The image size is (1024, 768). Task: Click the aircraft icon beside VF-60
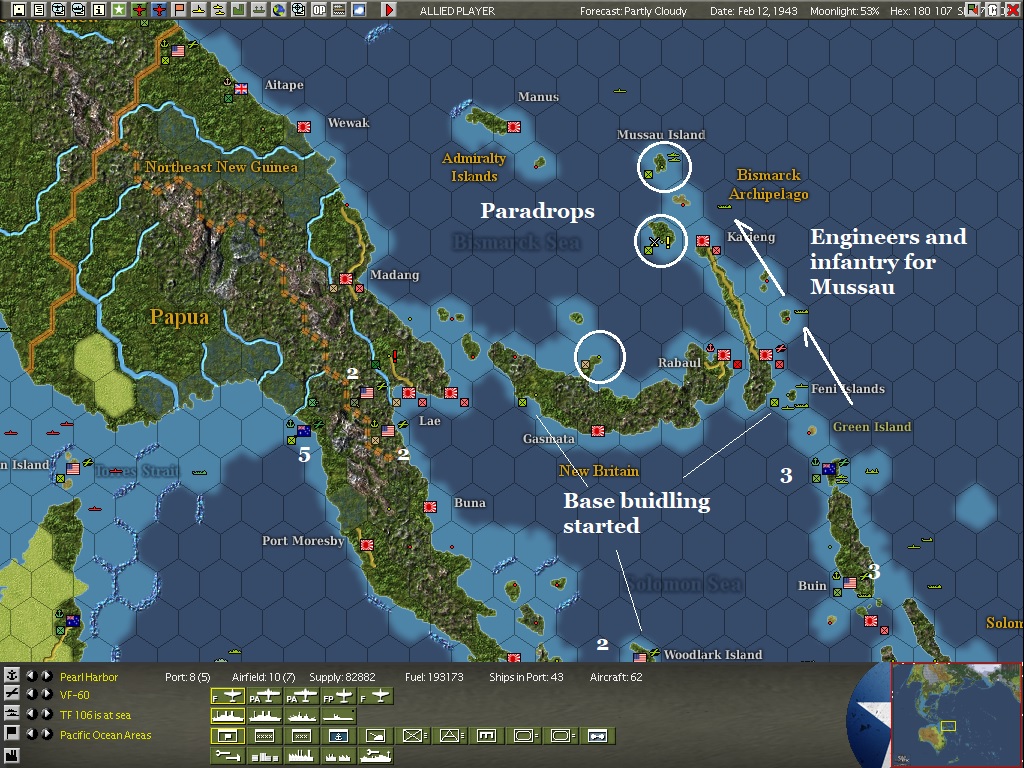(x=12, y=695)
